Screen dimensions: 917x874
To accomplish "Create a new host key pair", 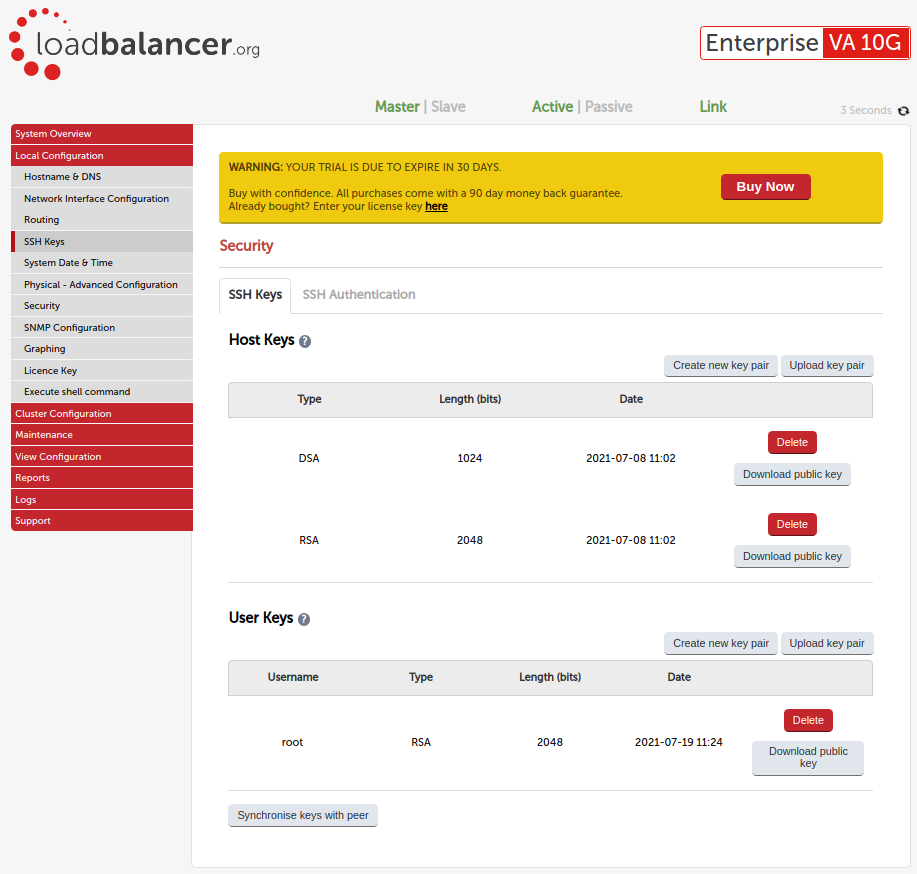I will [x=720, y=365].
